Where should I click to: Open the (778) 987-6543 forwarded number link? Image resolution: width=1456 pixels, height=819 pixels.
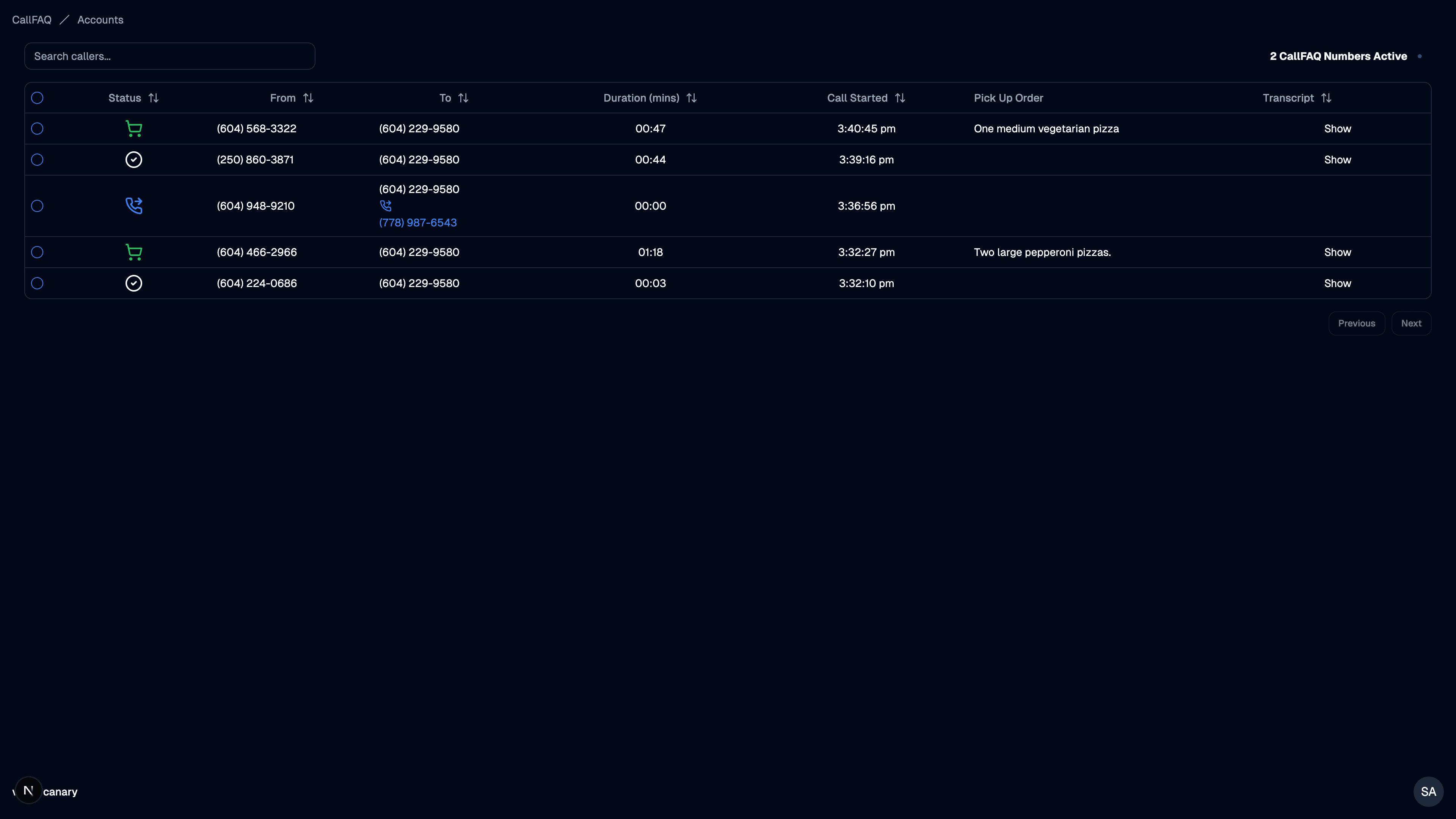pos(418,222)
